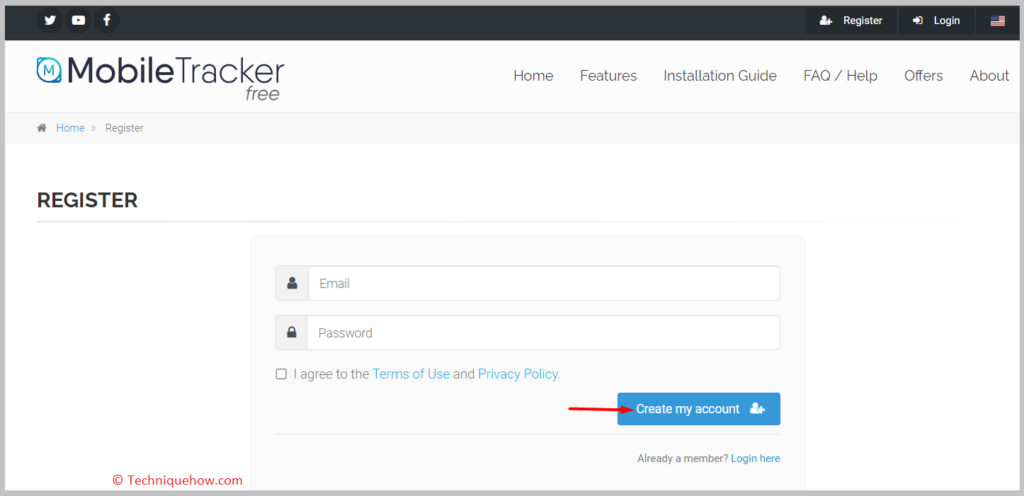Click the Register breadcrumb text
This screenshot has width=1024, height=496.
(x=124, y=128)
